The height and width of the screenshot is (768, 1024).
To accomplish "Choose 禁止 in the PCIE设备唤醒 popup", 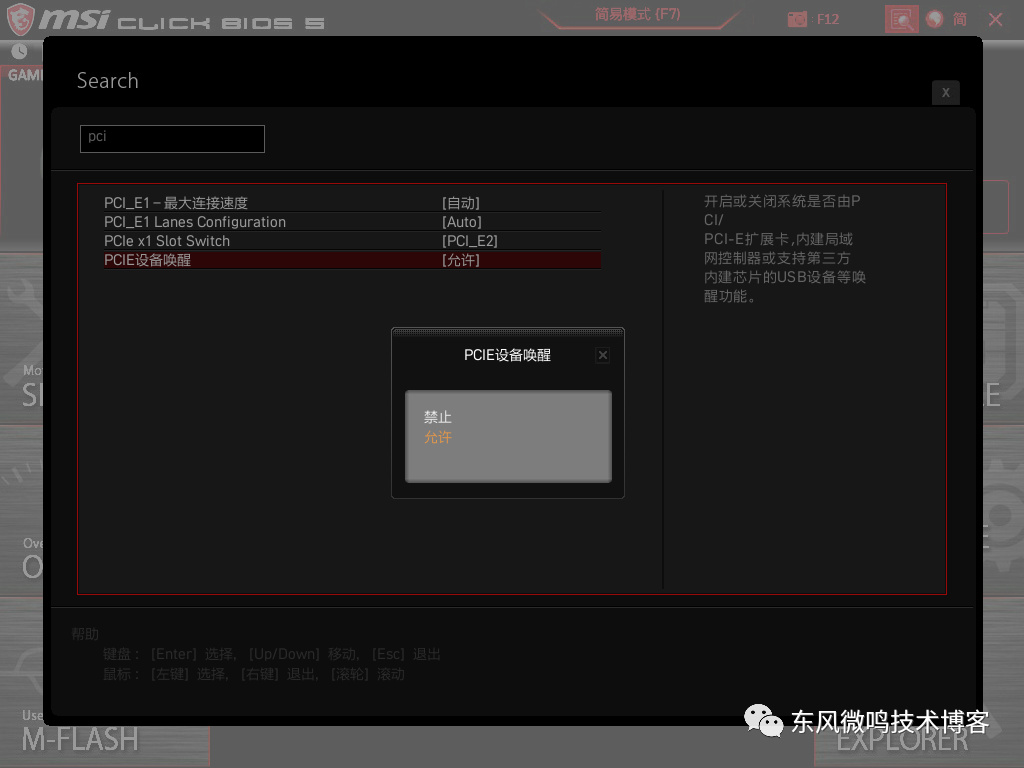I will pyautogui.click(x=438, y=417).
